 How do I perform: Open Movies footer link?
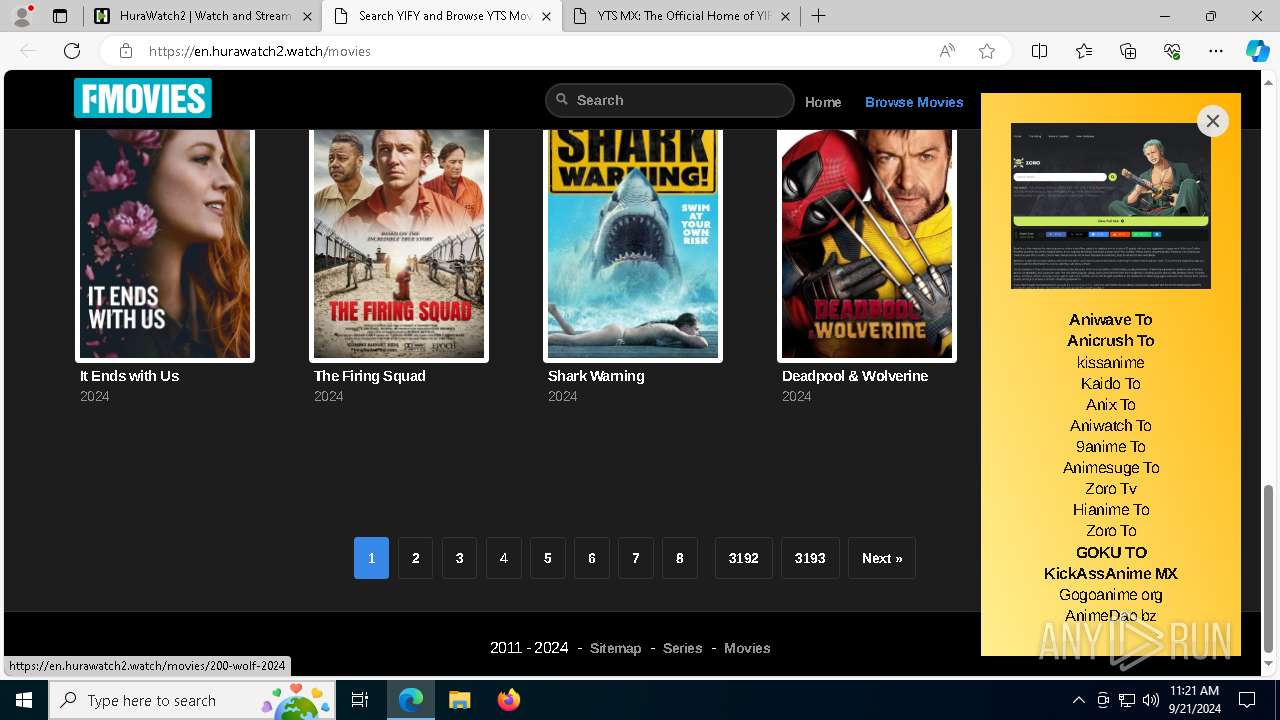747,648
